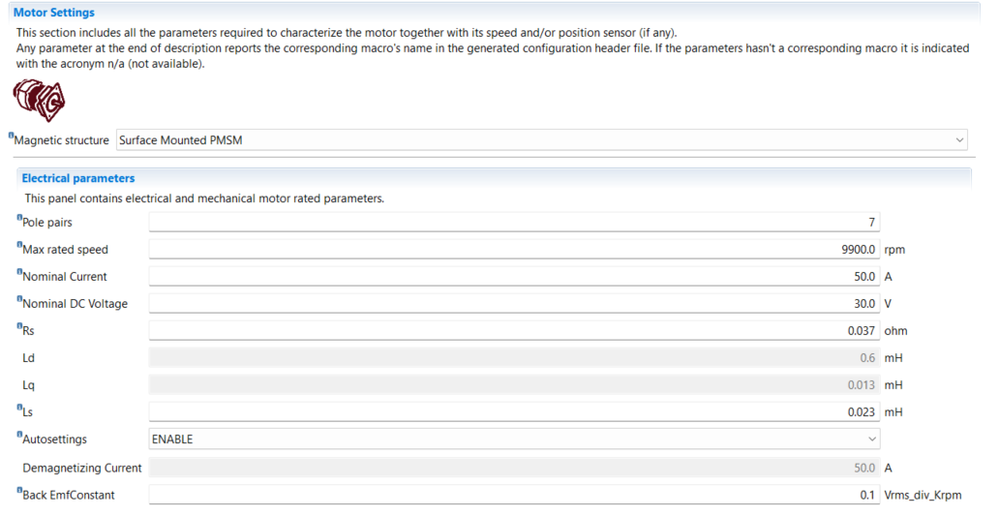This screenshot has width=999, height=516.
Task: Select the Nominal Current value field
Action: click(x=514, y=276)
